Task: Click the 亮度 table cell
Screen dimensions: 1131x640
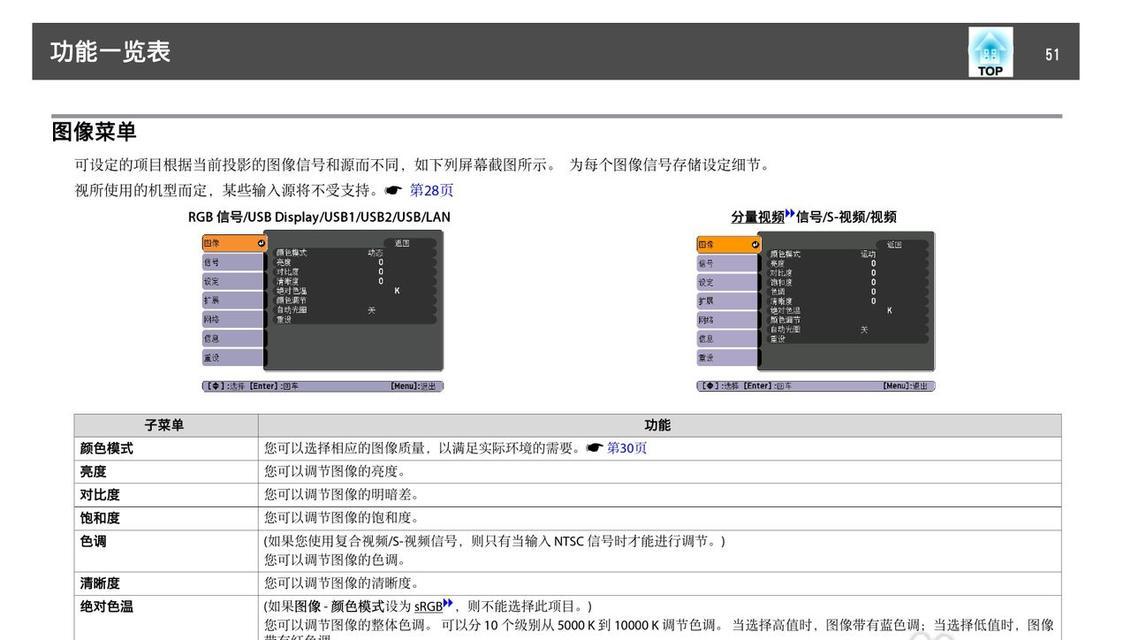Action: coord(166,471)
